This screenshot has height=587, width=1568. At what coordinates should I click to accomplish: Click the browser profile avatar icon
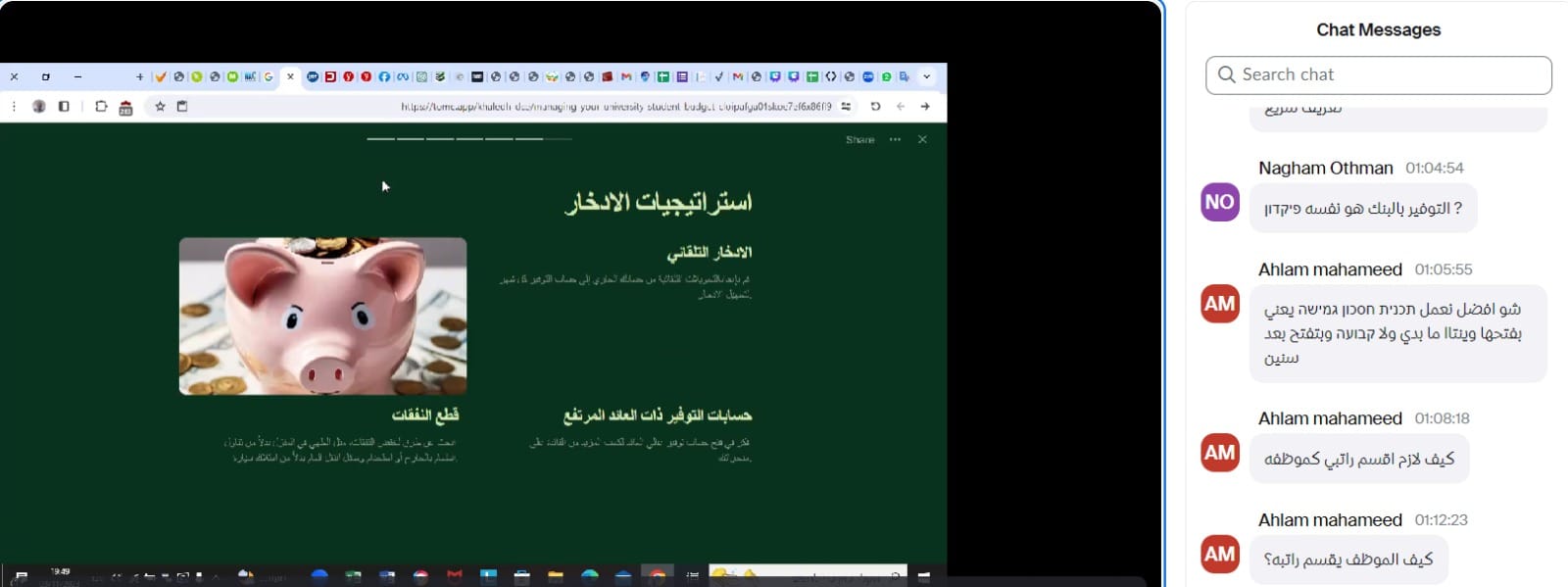(38, 106)
